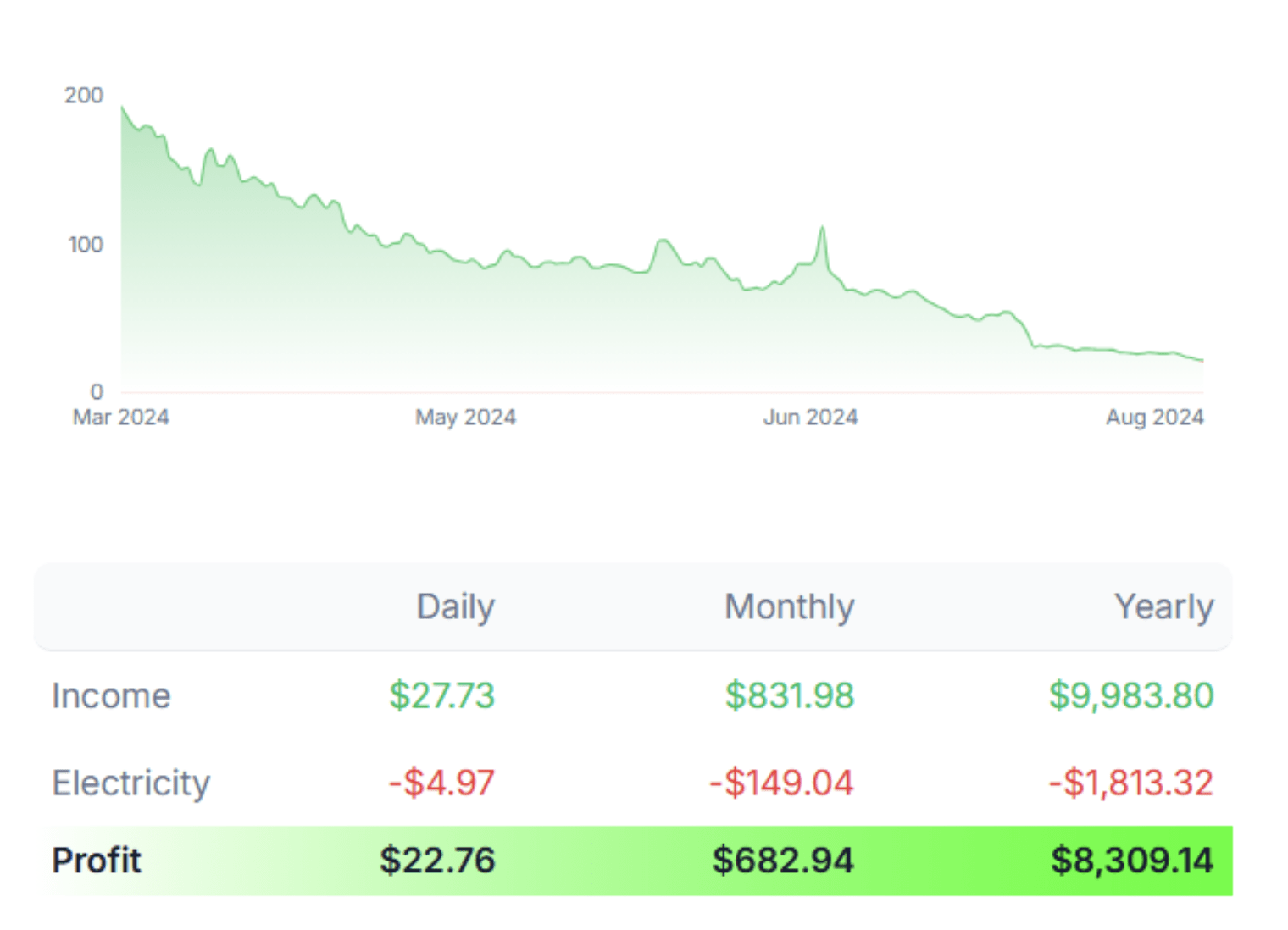1288x930 pixels.
Task: Select the monthly profit value $682.94
Action: pyautogui.click(x=782, y=861)
